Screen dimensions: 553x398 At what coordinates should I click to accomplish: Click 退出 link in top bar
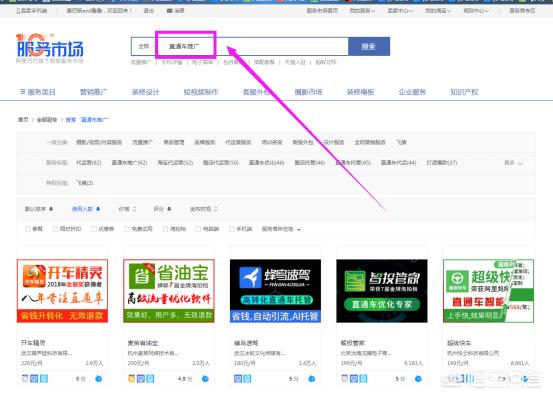tap(149, 11)
